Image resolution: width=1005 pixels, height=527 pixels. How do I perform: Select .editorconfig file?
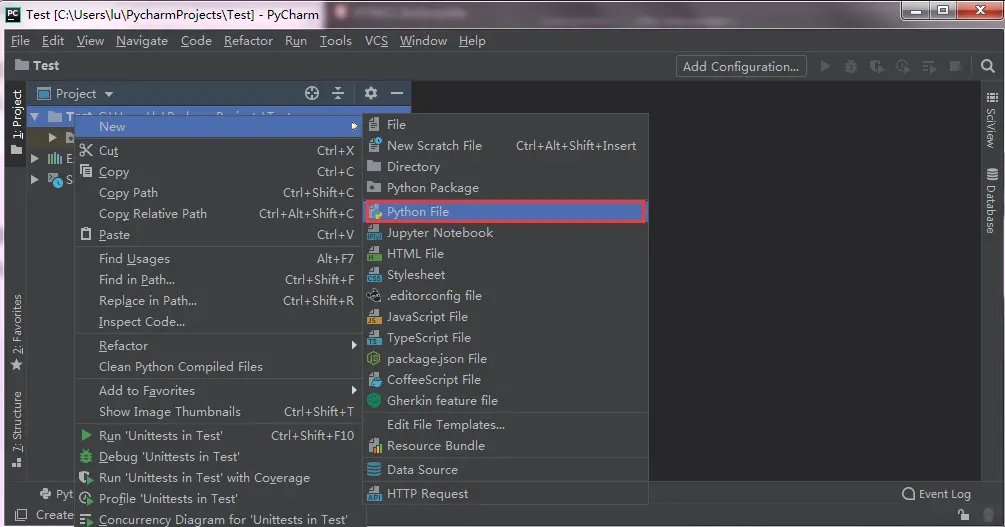(506, 296)
